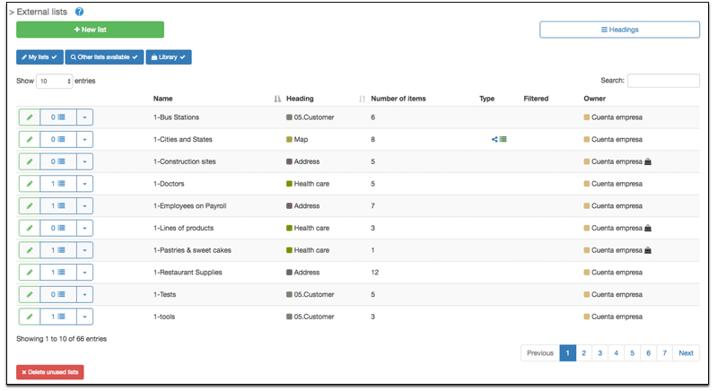Go to page 6 of the list

coord(648,353)
